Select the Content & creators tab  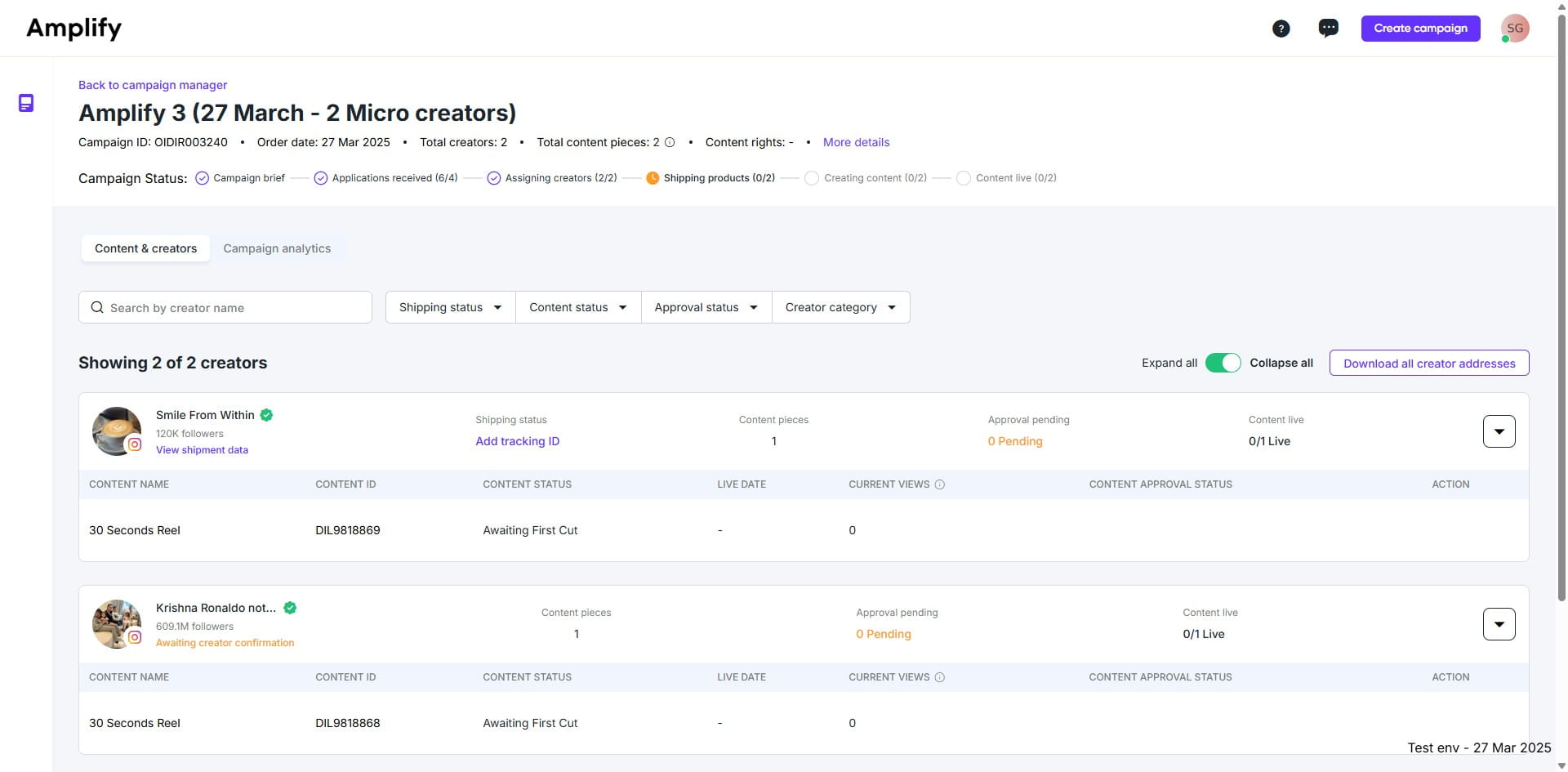pos(145,248)
